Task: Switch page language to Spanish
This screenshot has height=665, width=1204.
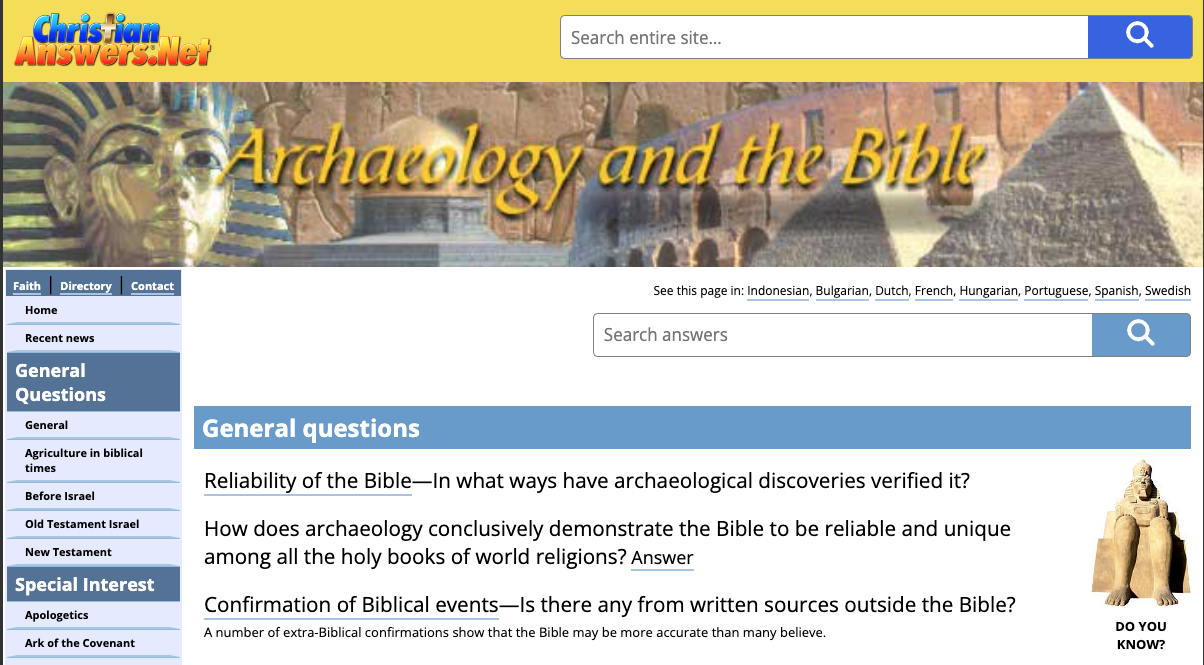Action: coord(1116,291)
